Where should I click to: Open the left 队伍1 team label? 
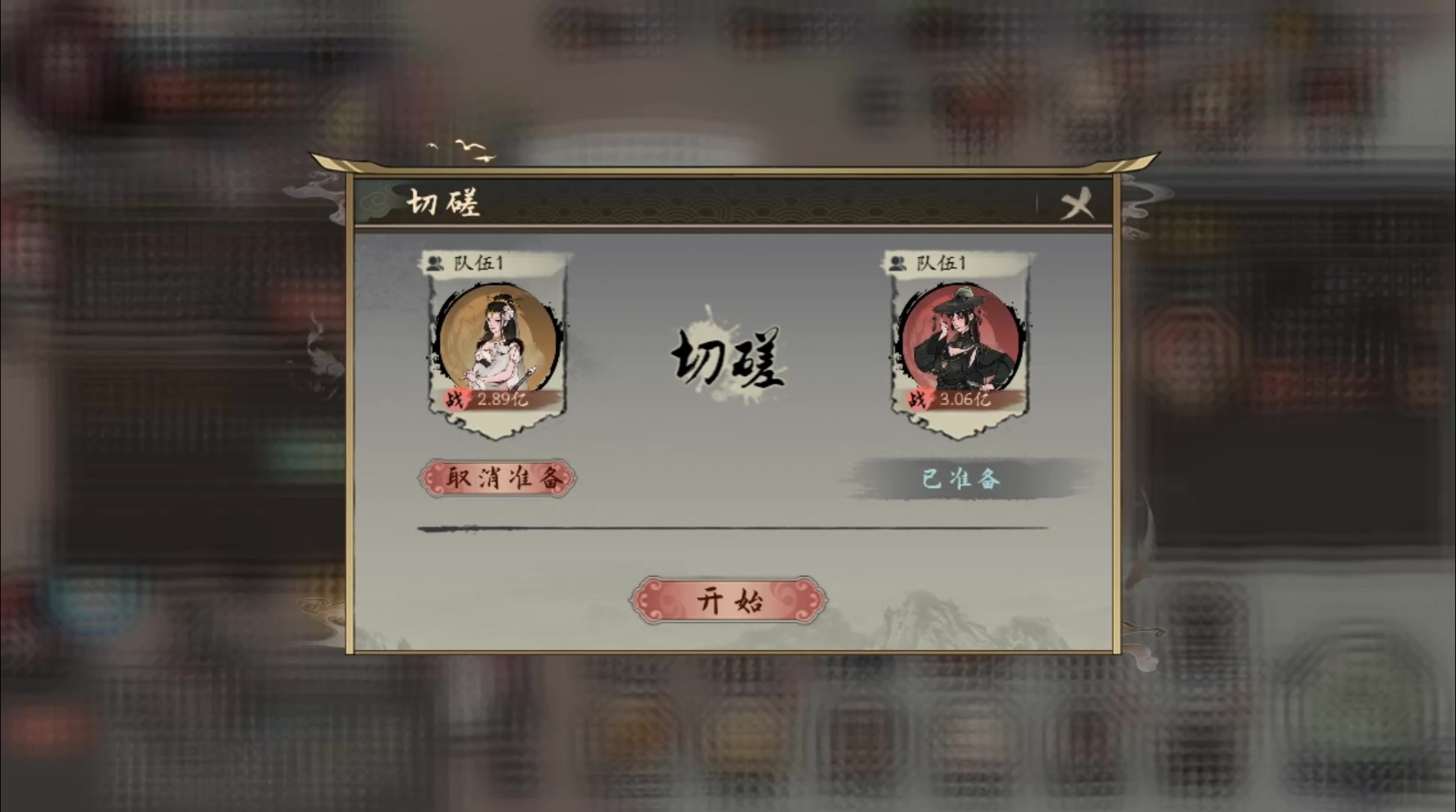[479, 263]
